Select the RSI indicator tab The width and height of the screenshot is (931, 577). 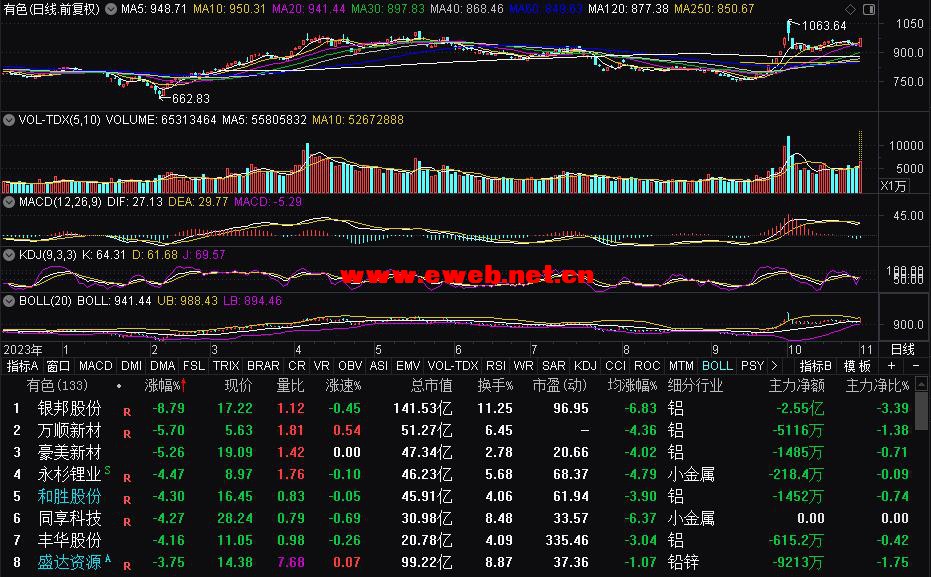click(496, 366)
